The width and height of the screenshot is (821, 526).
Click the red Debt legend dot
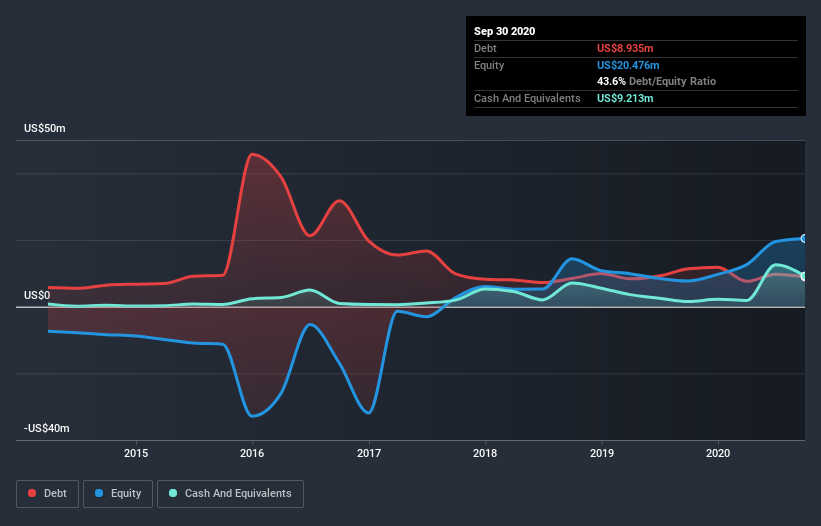tap(32, 493)
